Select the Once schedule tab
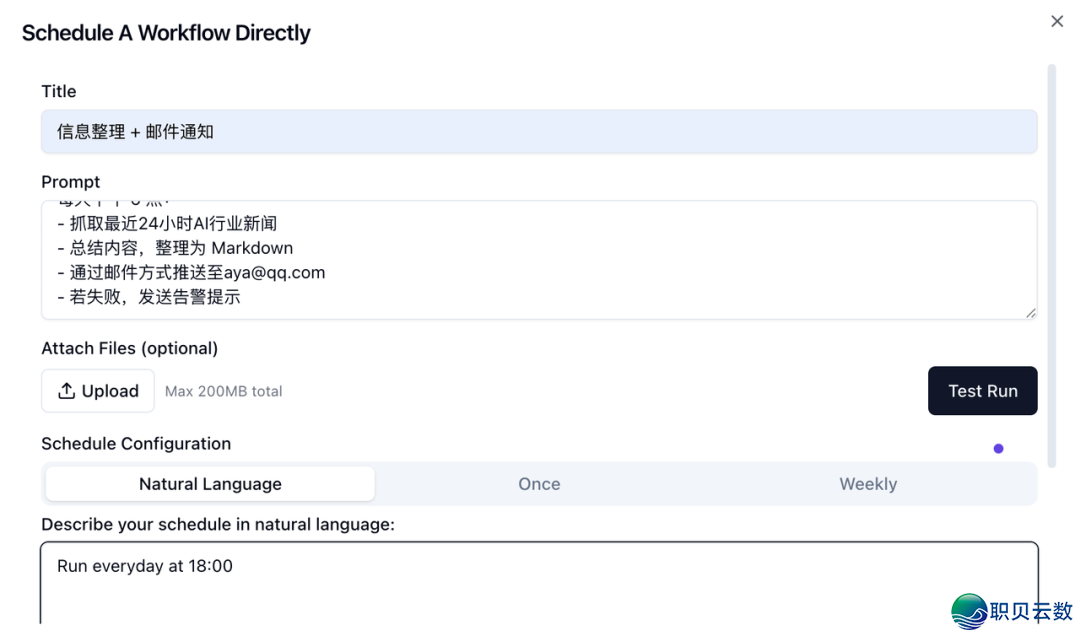 (539, 484)
